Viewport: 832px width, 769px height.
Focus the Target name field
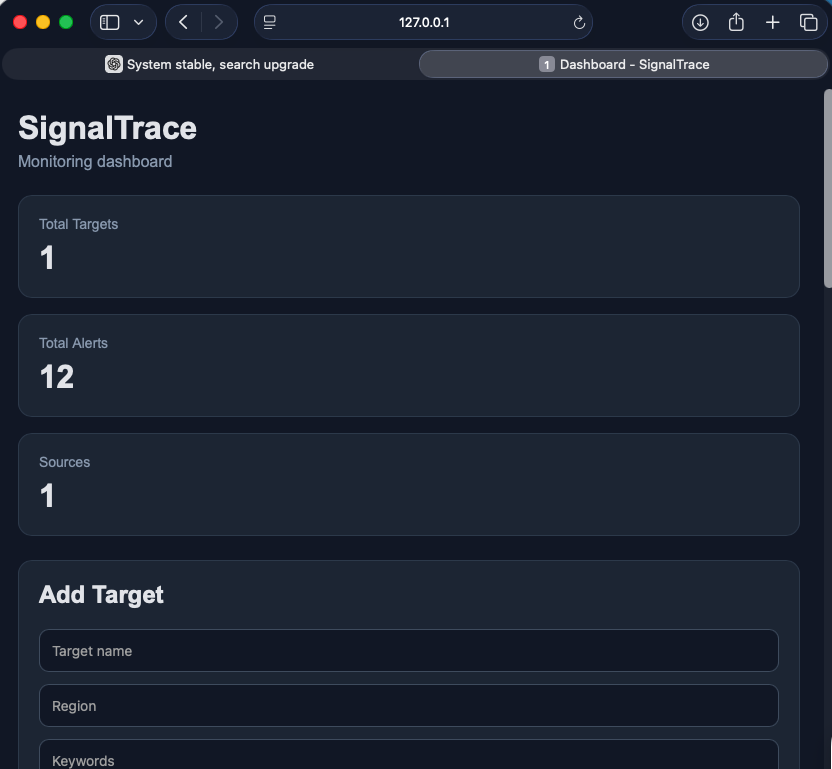coord(409,651)
